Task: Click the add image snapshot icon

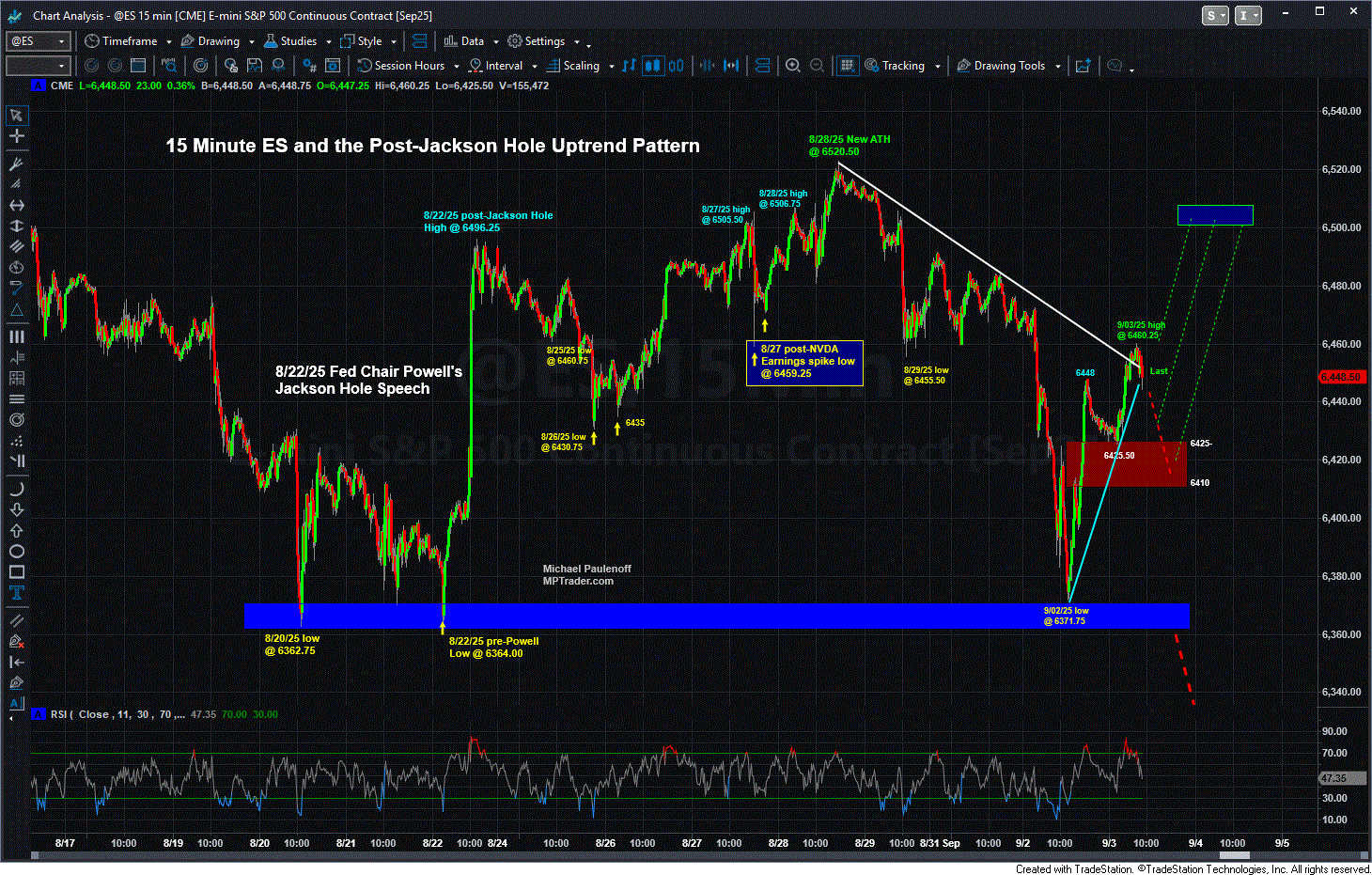Action: (1084, 66)
